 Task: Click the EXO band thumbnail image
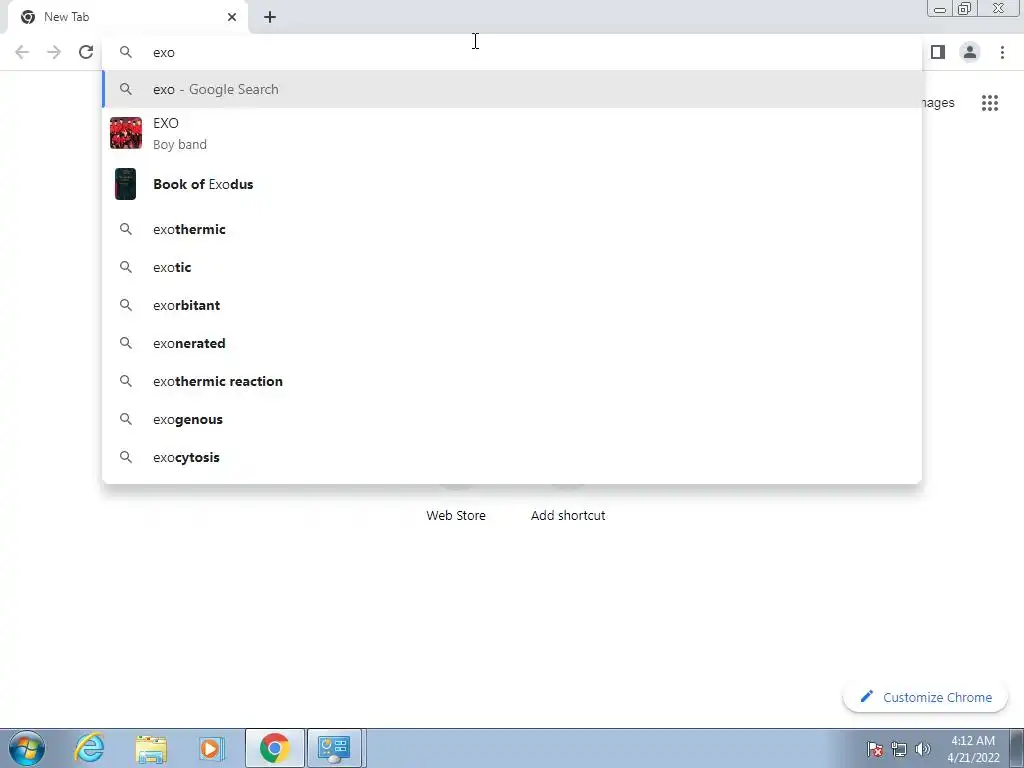point(125,133)
